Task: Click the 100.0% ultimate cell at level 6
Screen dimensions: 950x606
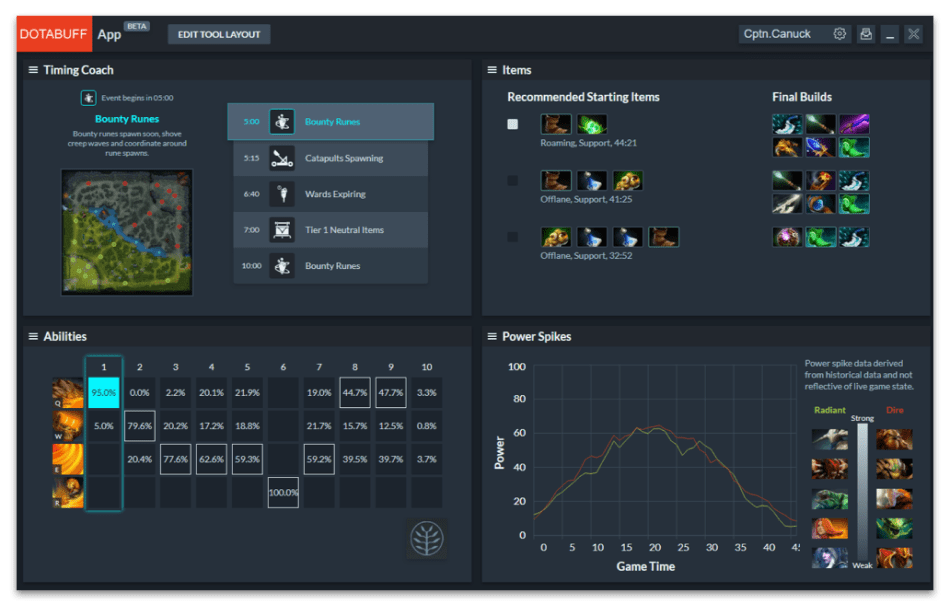Action: pos(283,493)
